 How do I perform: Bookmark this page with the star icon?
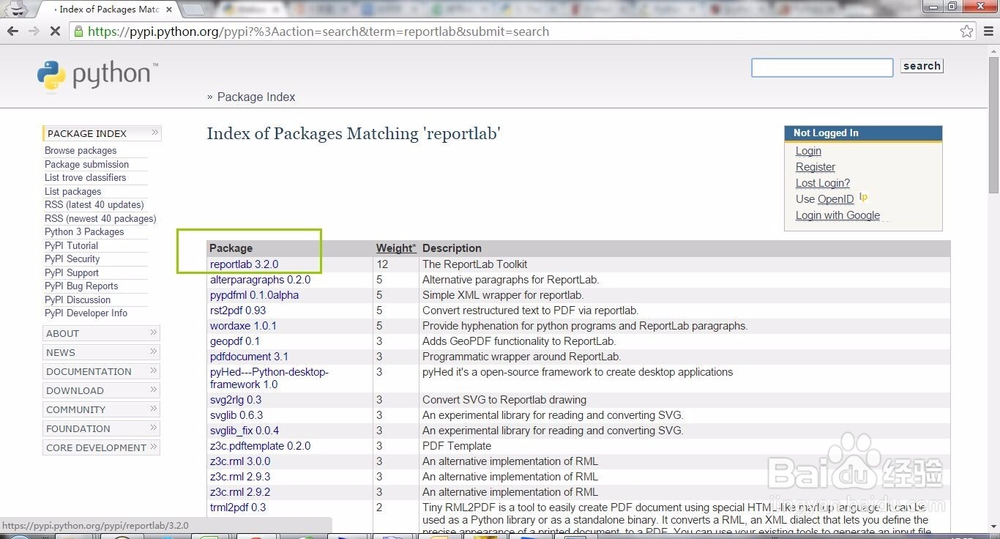pos(966,31)
